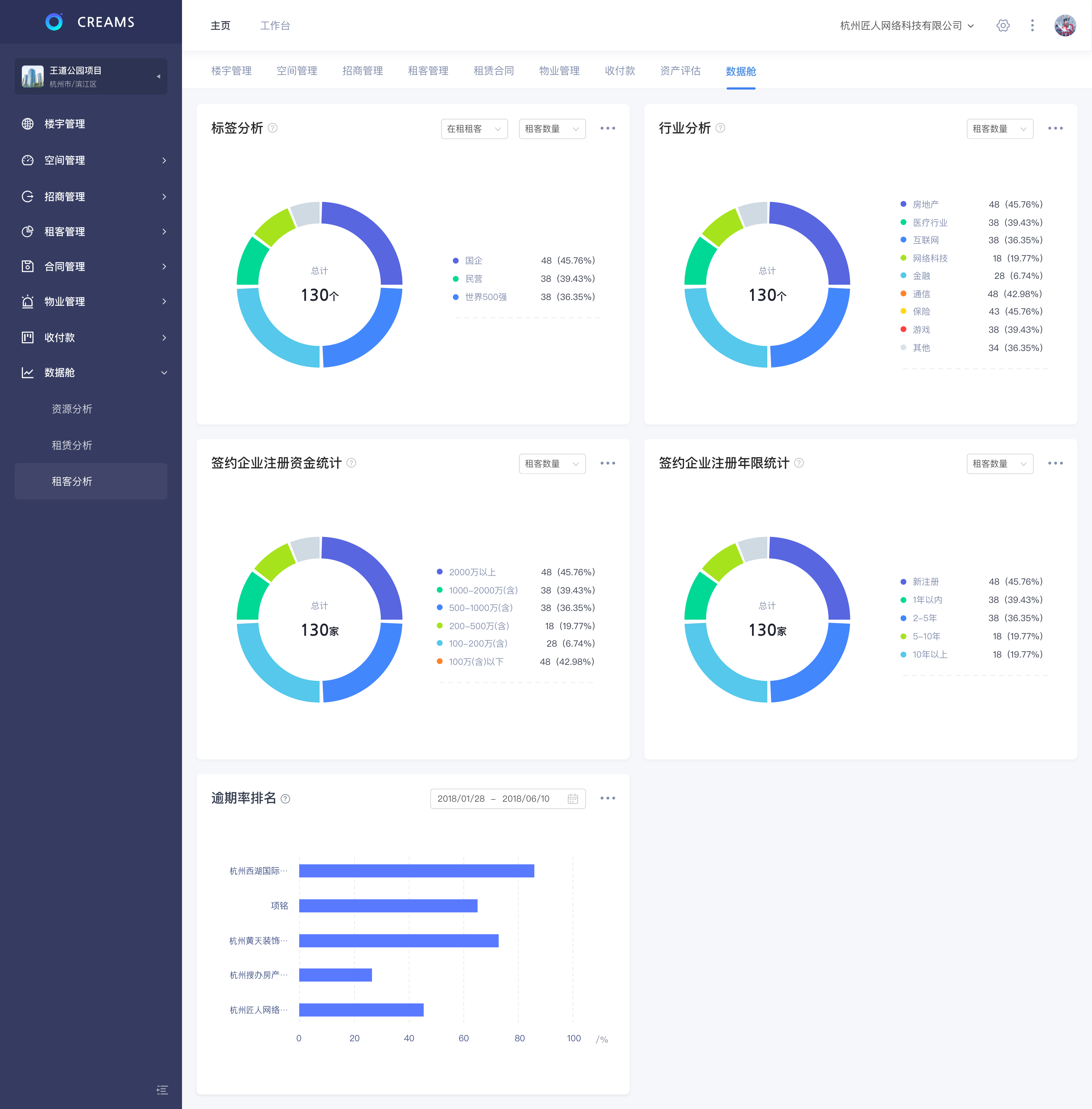
Task: Open 资产评估 secondary tab
Action: 680,71
